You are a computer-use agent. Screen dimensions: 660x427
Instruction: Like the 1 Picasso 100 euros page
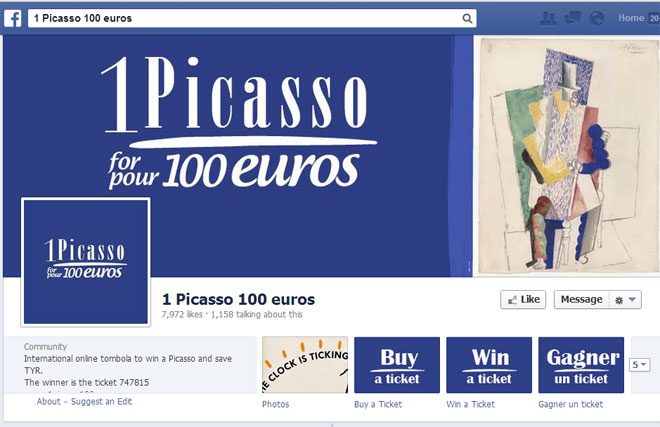[523, 299]
